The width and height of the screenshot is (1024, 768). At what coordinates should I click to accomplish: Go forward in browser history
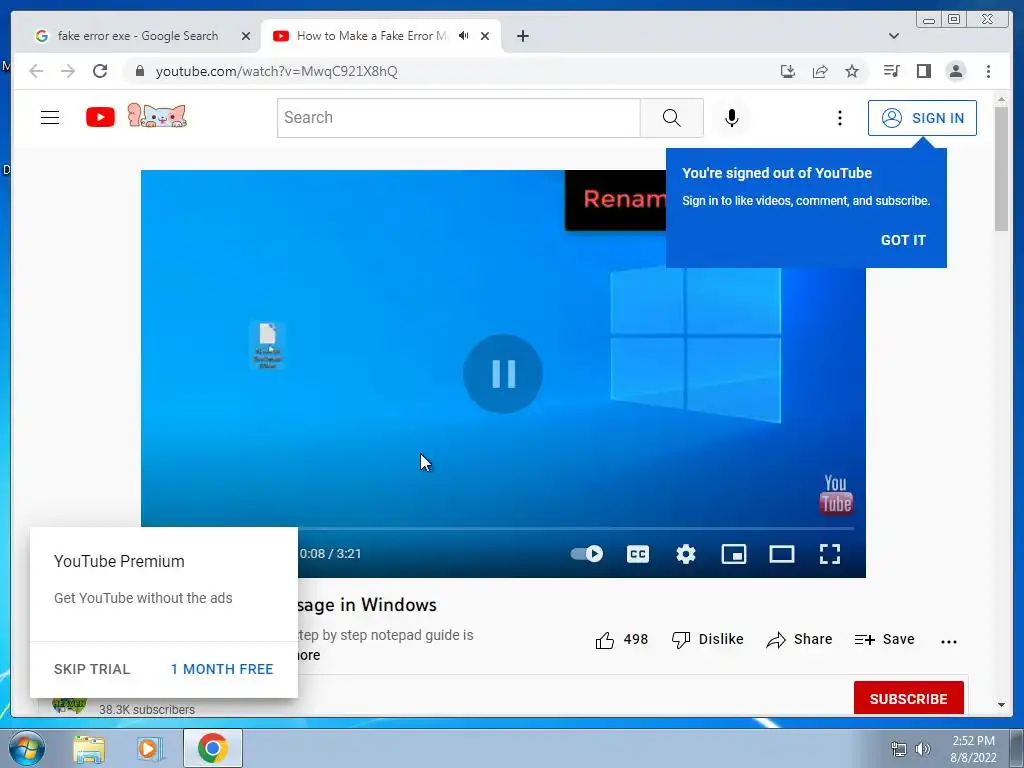[x=68, y=71]
